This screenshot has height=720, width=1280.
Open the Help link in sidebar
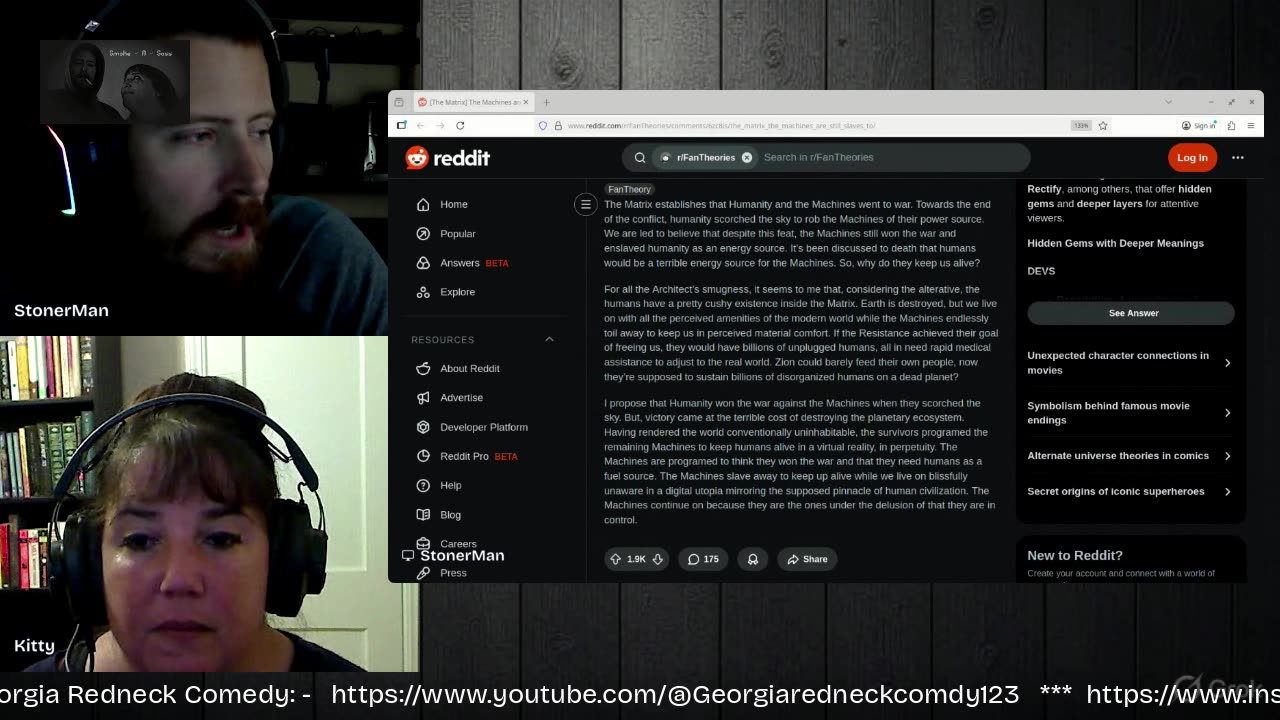pyautogui.click(x=450, y=486)
